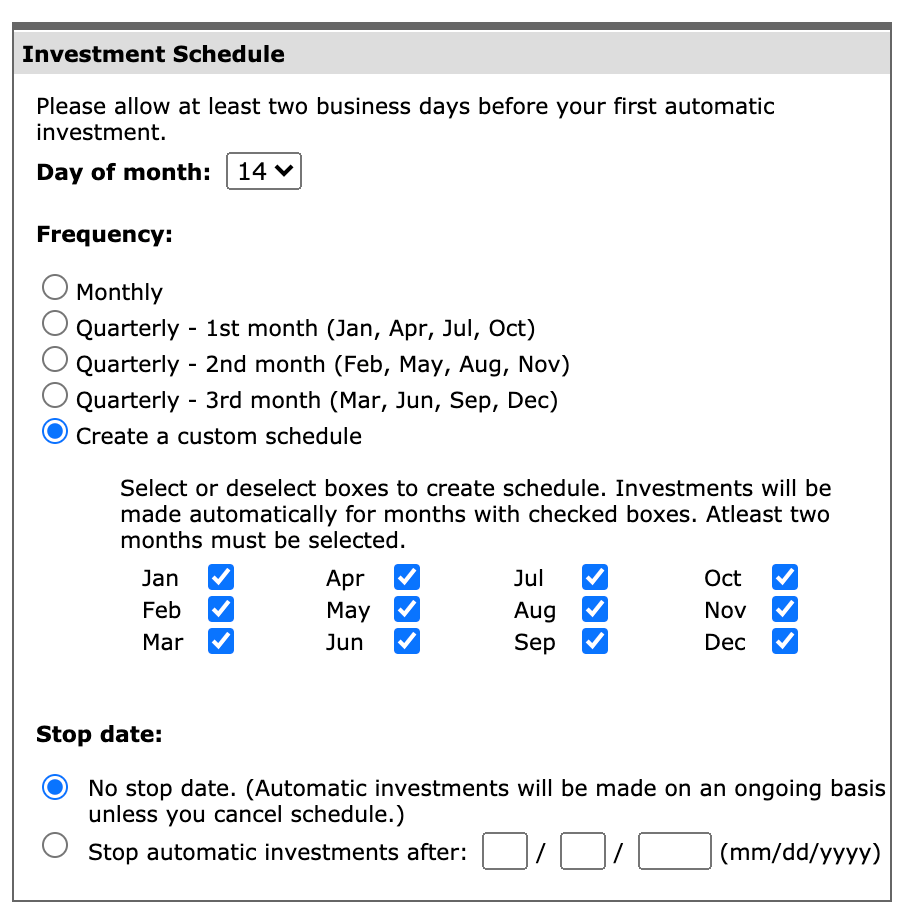Toggle the Mar checkbox
Screen dimensions: 914x918
click(x=221, y=641)
